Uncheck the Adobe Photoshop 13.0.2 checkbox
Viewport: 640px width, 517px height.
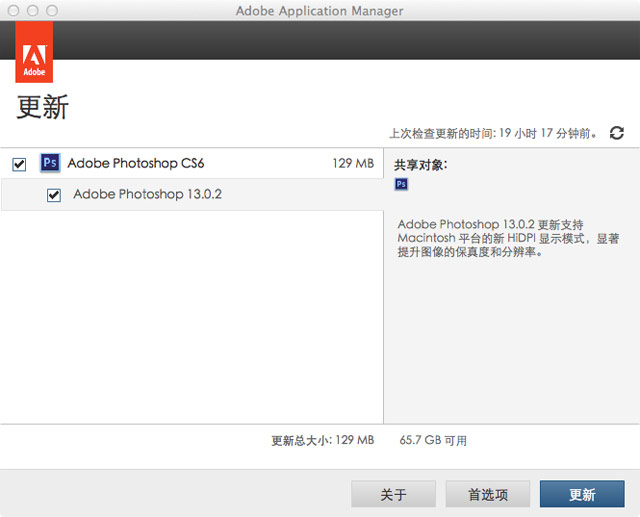point(54,195)
